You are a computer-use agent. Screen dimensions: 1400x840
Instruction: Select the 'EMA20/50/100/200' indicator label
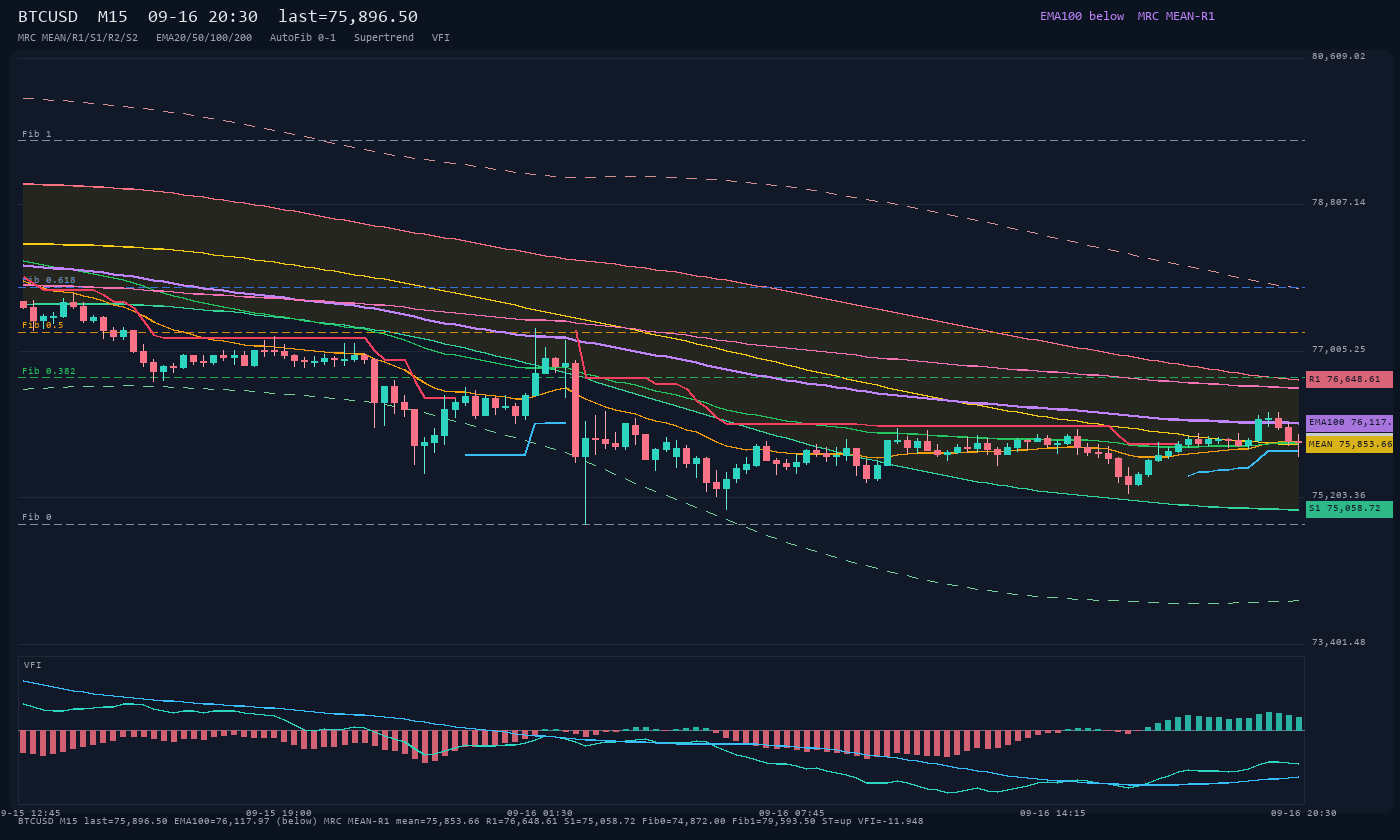tap(204, 38)
